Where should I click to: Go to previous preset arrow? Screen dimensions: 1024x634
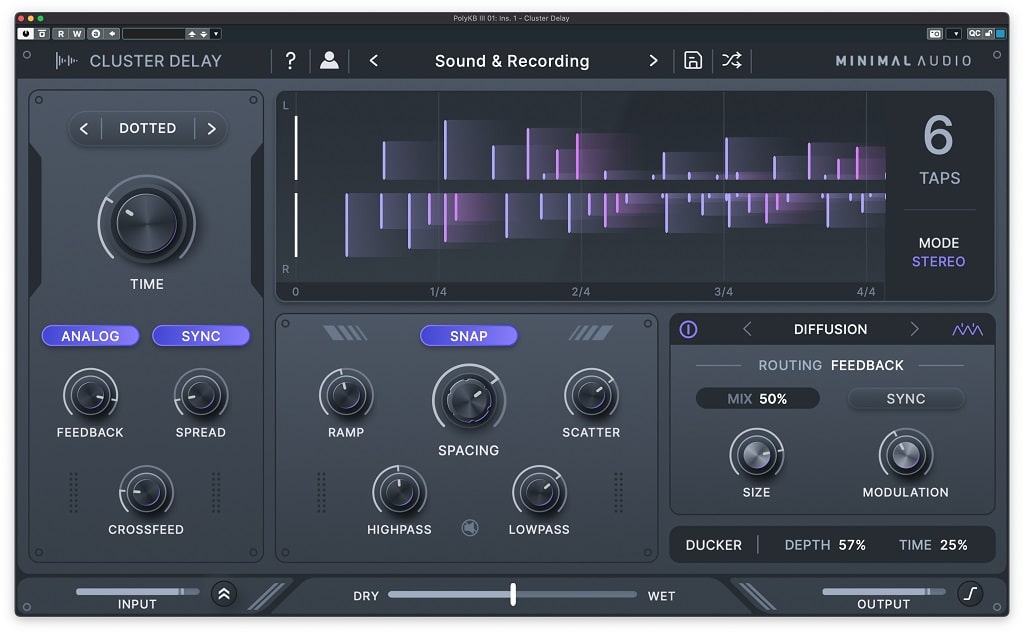374,61
